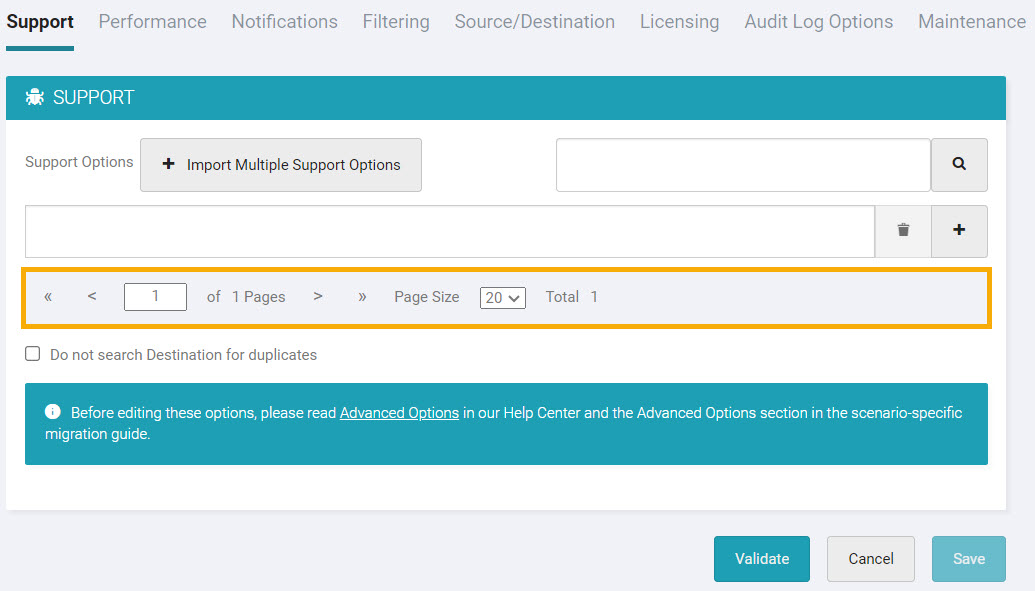The image size is (1035, 591).
Task: Go to first page using double-left arrow
Action: pyautogui.click(x=48, y=297)
